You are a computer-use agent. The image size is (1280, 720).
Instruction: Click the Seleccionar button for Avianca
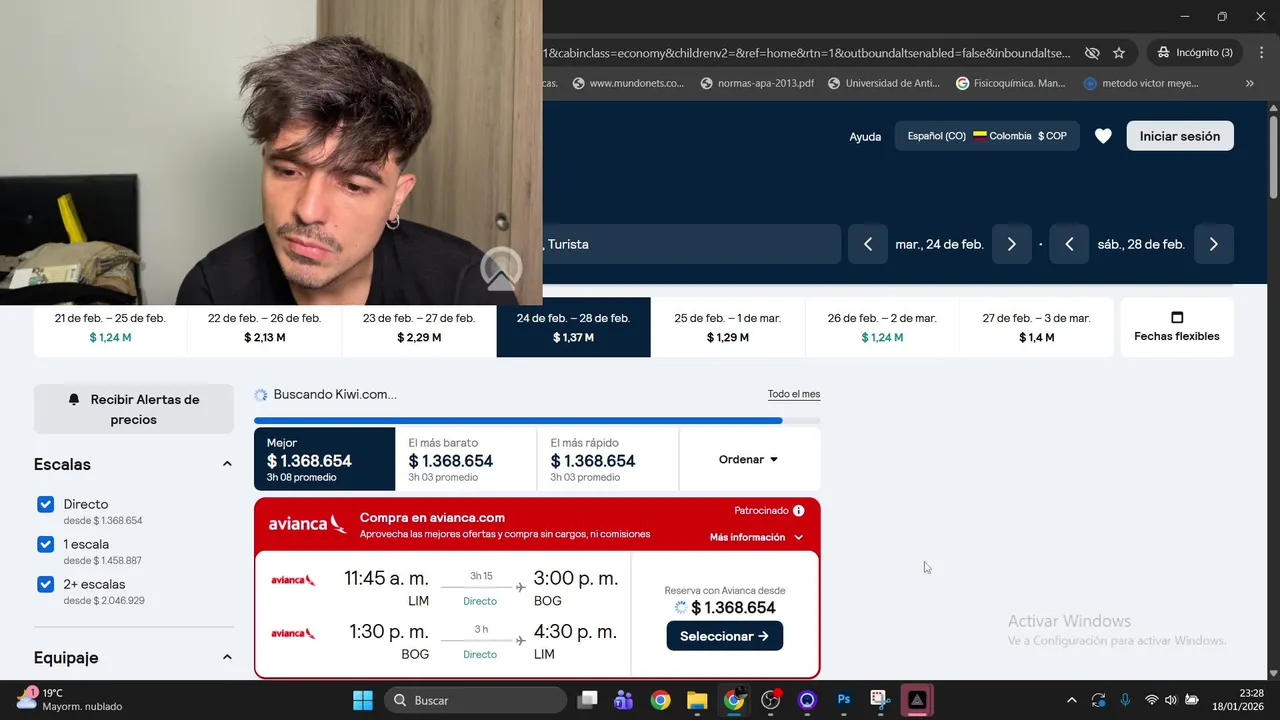click(725, 636)
